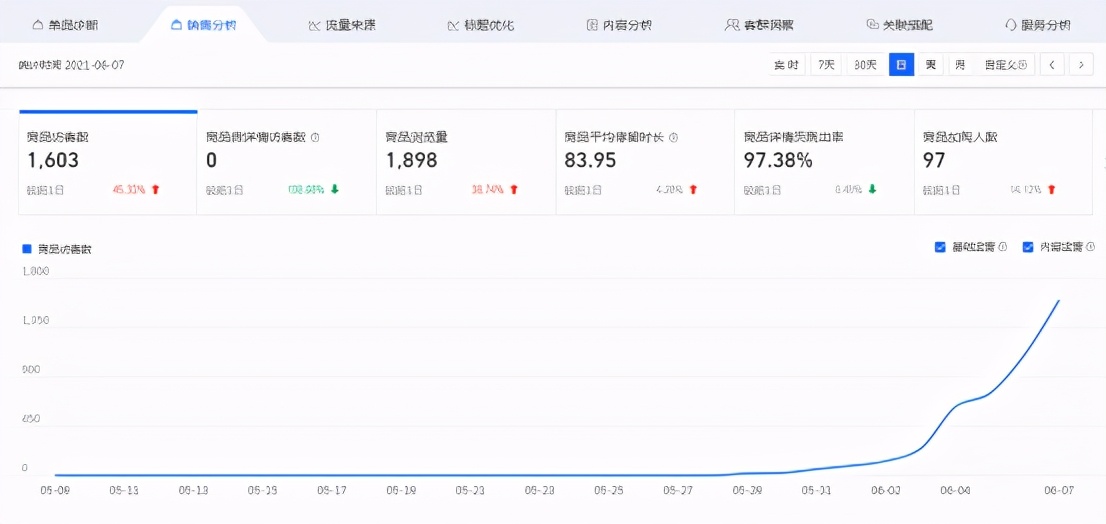
Task: Open the third tab with the line-chart icon
Action: [x=342, y=25]
